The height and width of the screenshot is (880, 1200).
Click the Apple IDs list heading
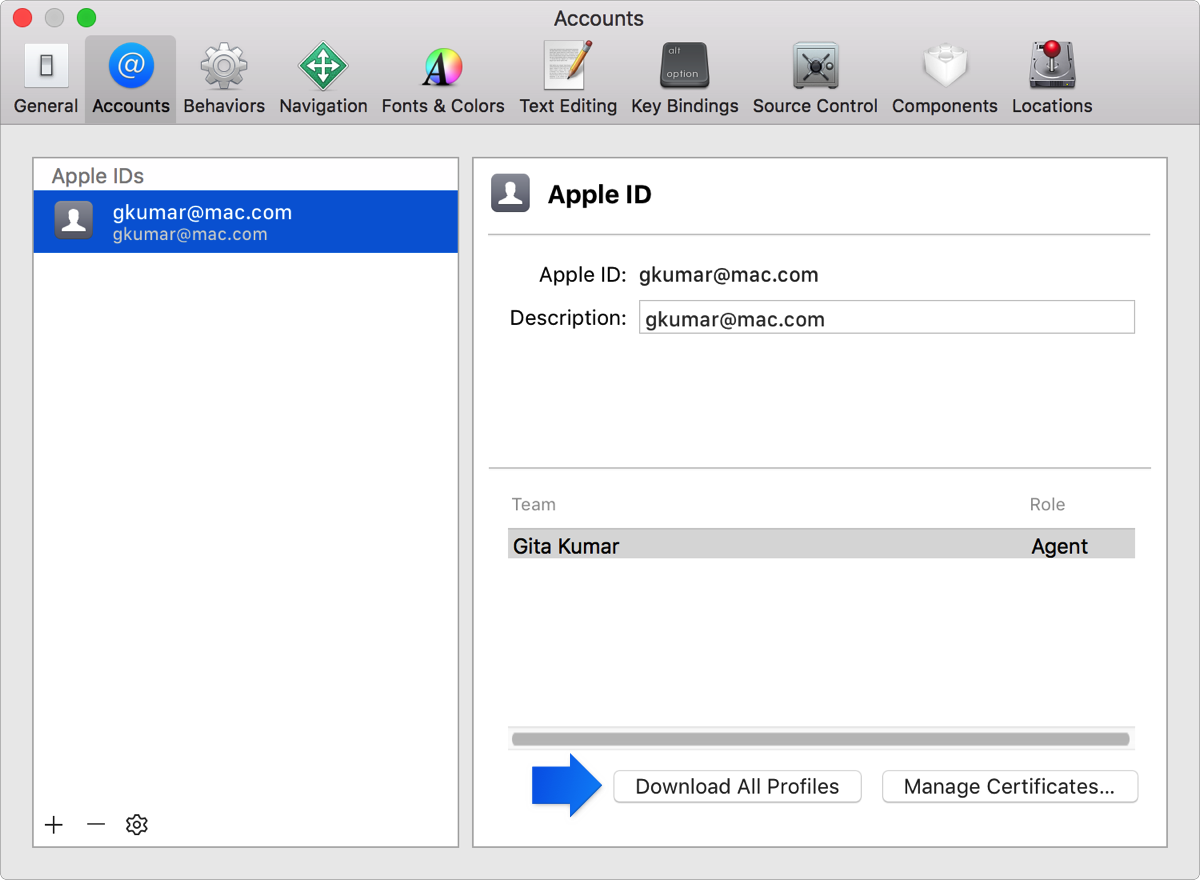98,176
